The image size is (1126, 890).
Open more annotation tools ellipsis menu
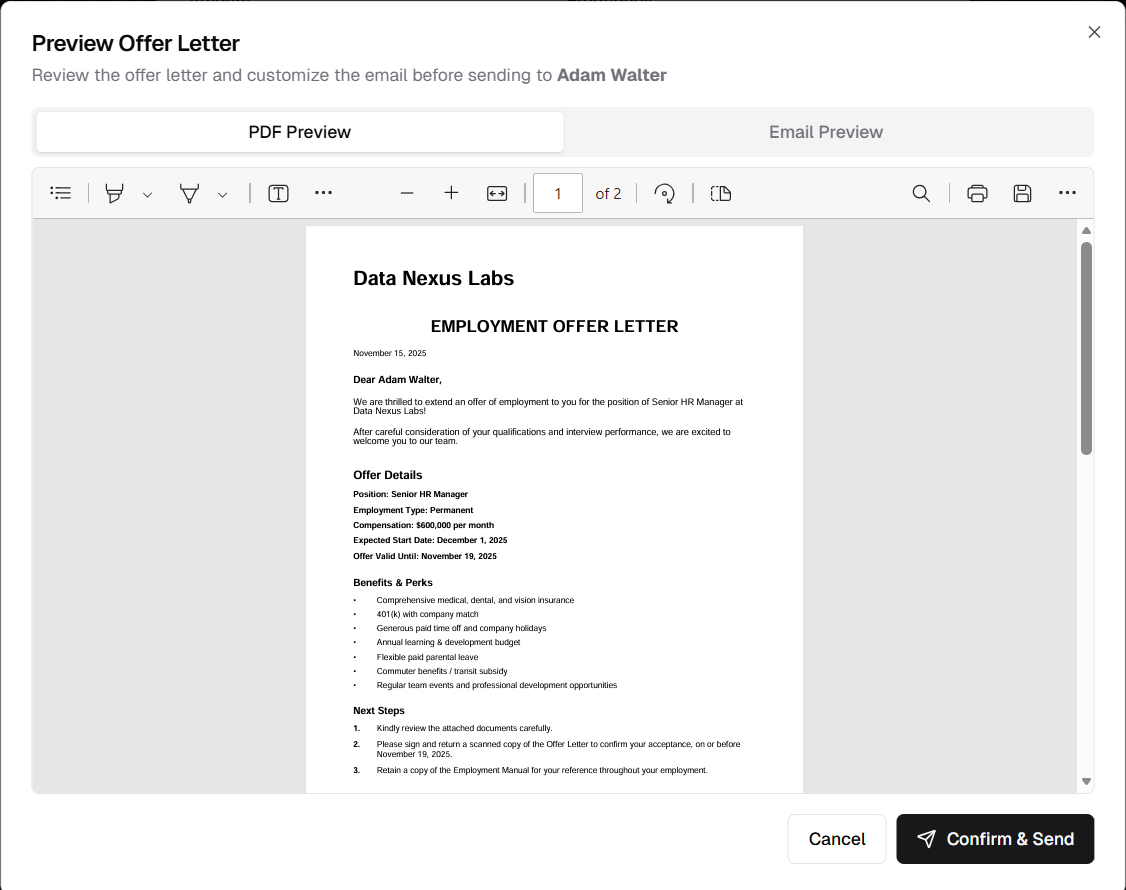point(323,193)
